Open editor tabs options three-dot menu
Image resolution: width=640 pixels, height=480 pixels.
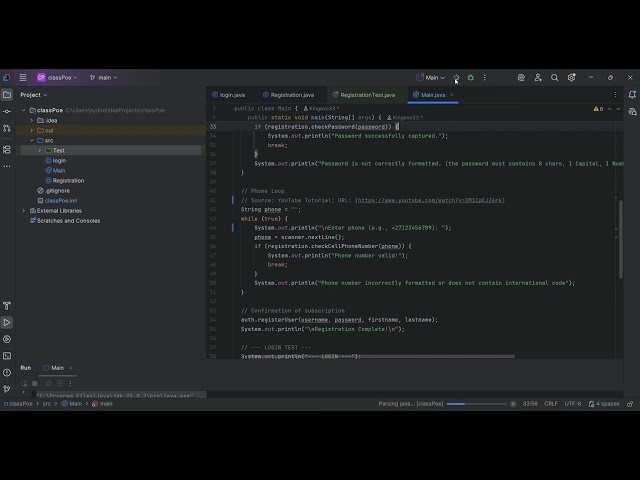[616, 95]
